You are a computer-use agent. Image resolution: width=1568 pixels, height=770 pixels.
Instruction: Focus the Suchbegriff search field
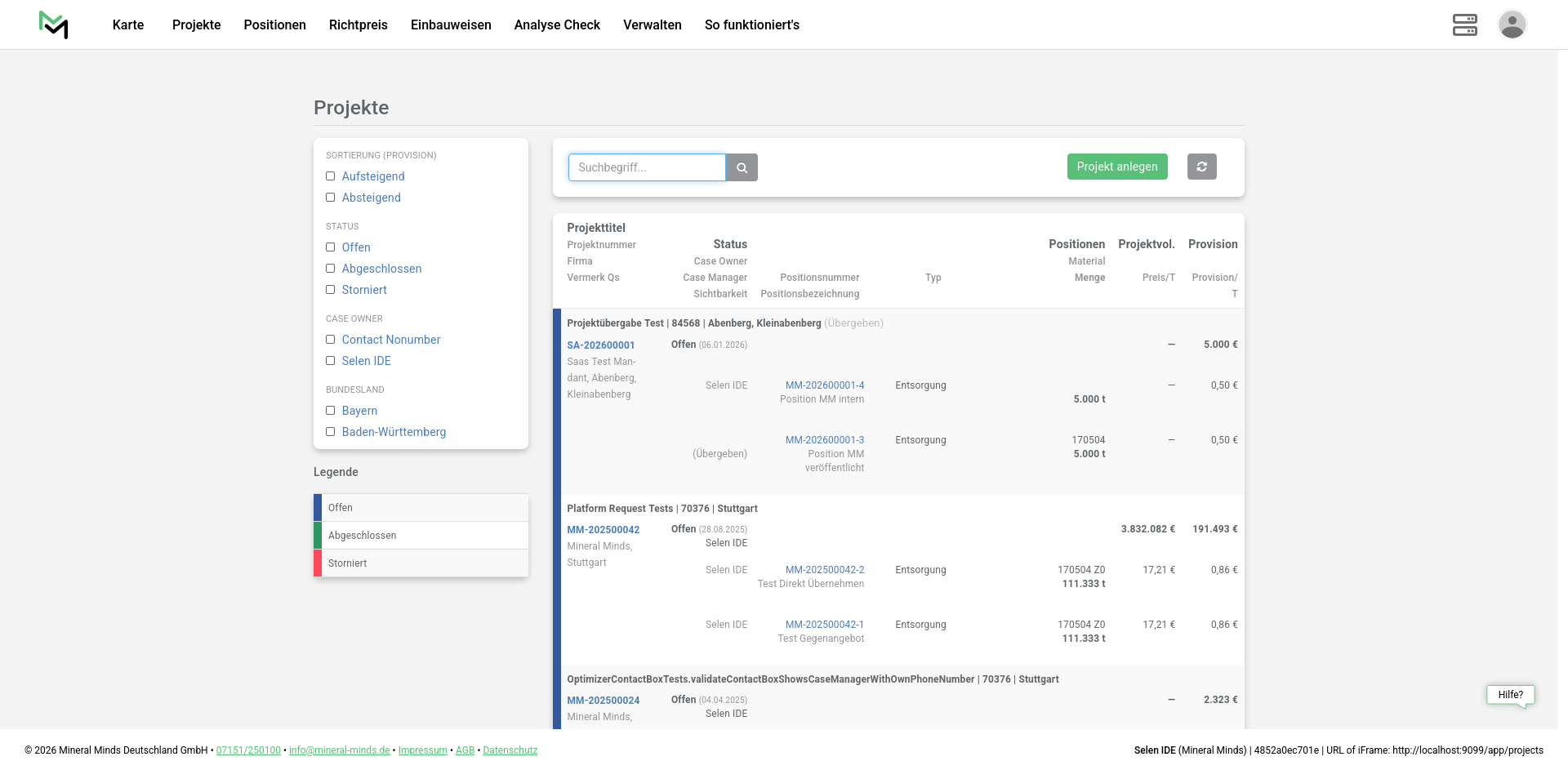point(647,167)
